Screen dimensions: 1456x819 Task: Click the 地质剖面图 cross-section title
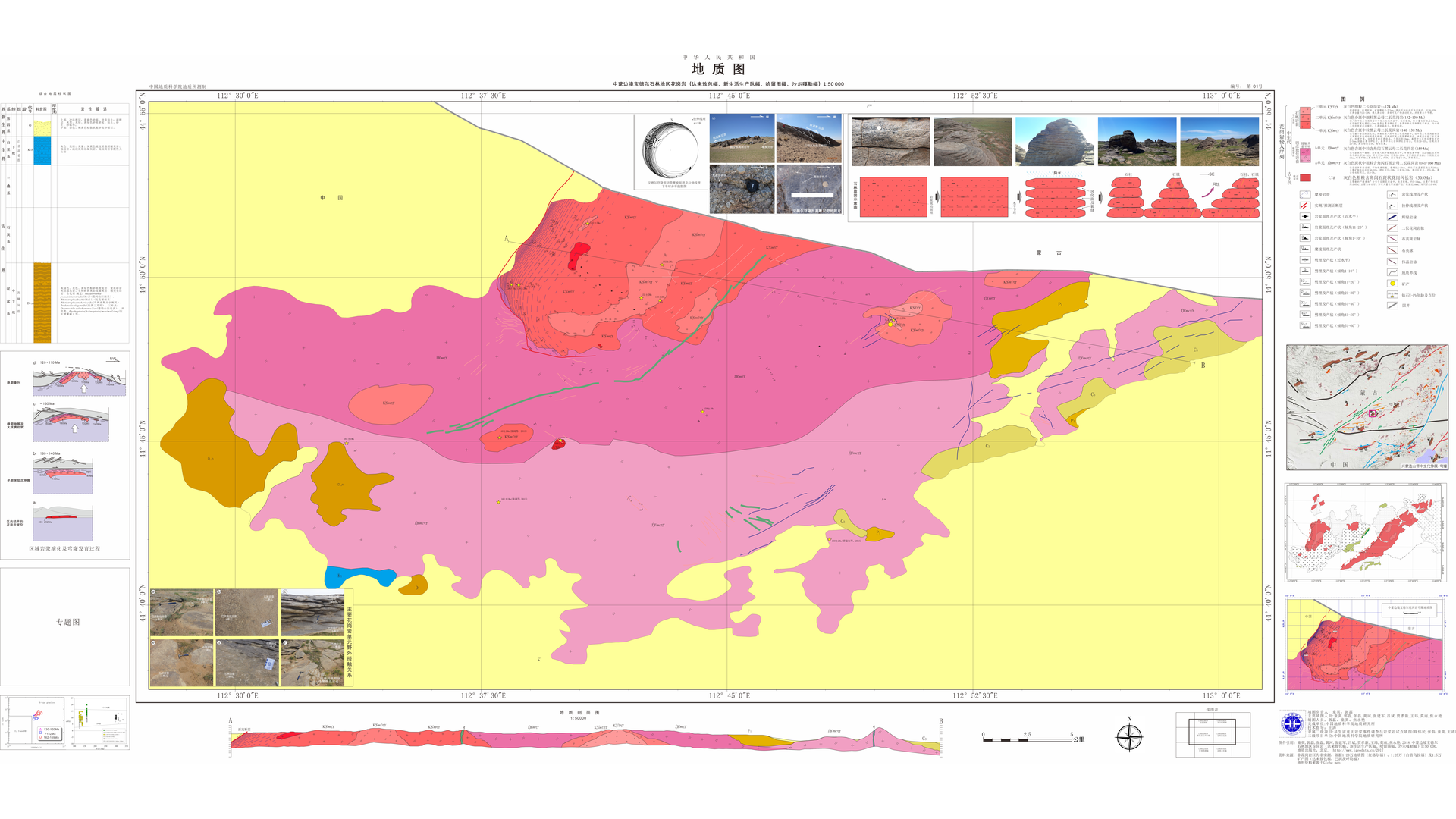tap(579, 713)
